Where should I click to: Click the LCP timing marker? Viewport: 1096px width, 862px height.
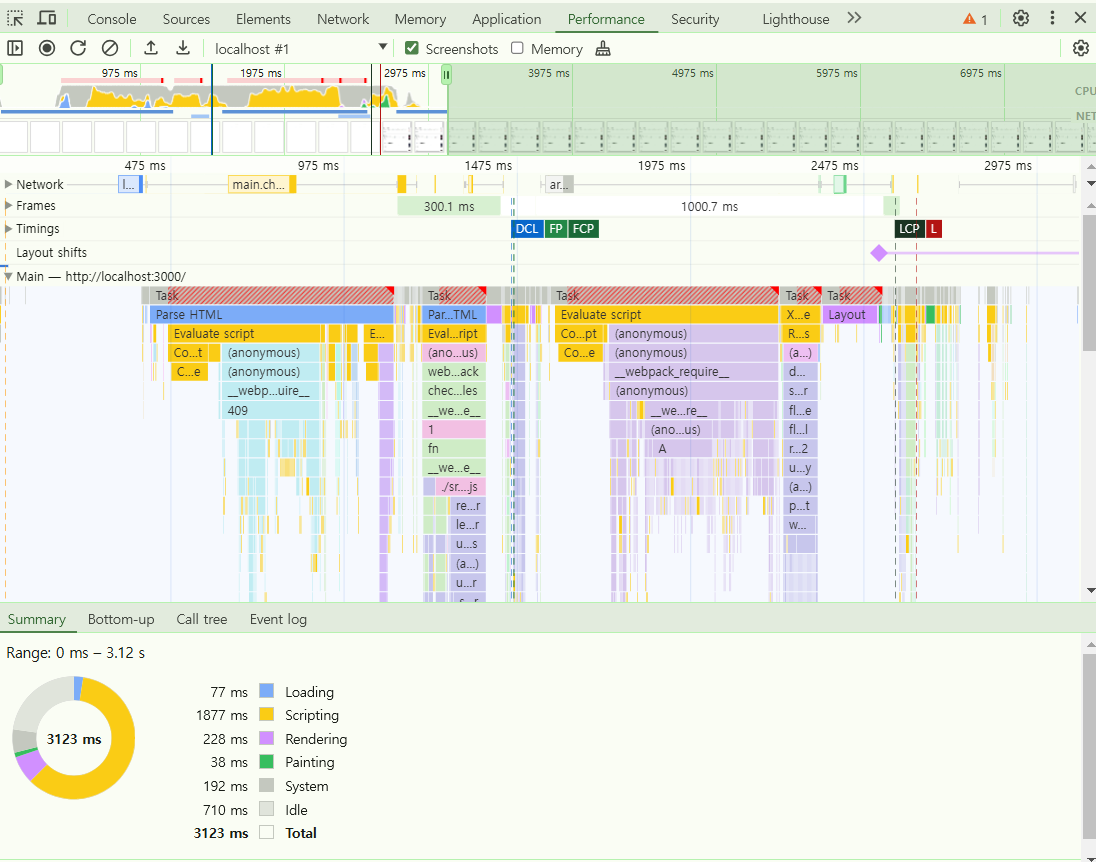click(909, 229)
